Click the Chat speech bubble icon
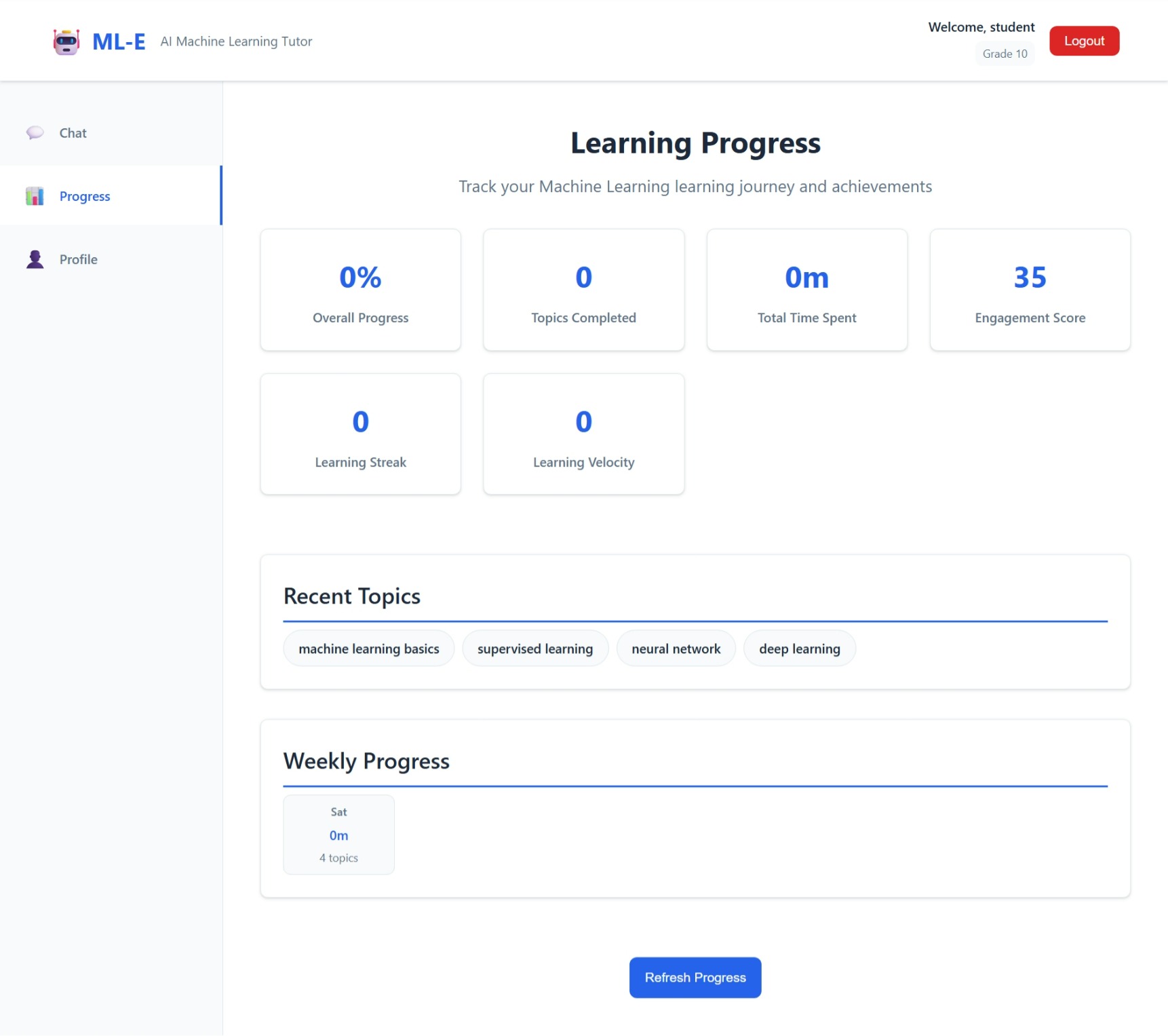 pyautogui.click(x=35, y=133)
